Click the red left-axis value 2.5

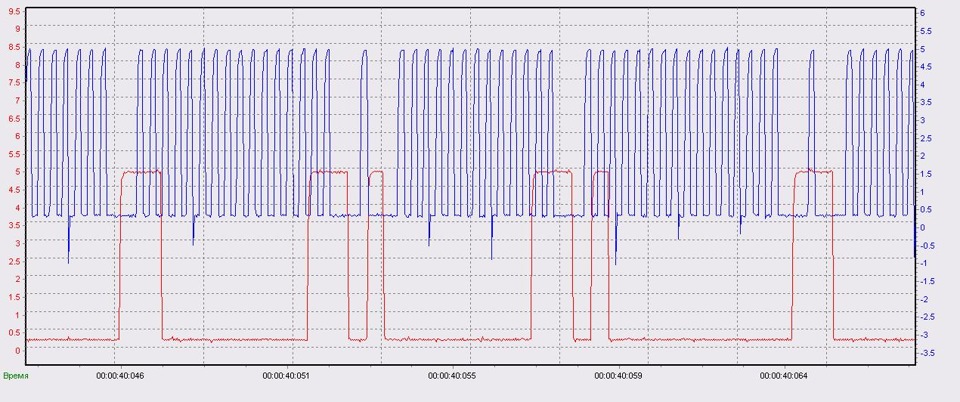(15, 261)
